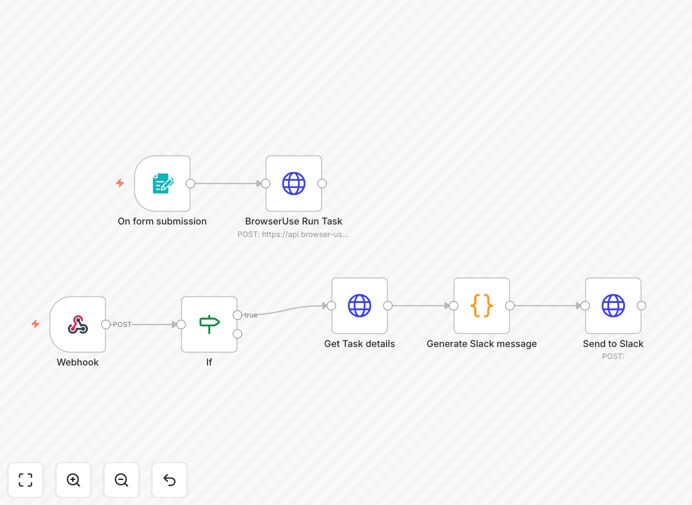Click the 'POST: https://api.browser-us...' subtitle
The height and width of the screenshot is (505, 692).
point(293,234)
